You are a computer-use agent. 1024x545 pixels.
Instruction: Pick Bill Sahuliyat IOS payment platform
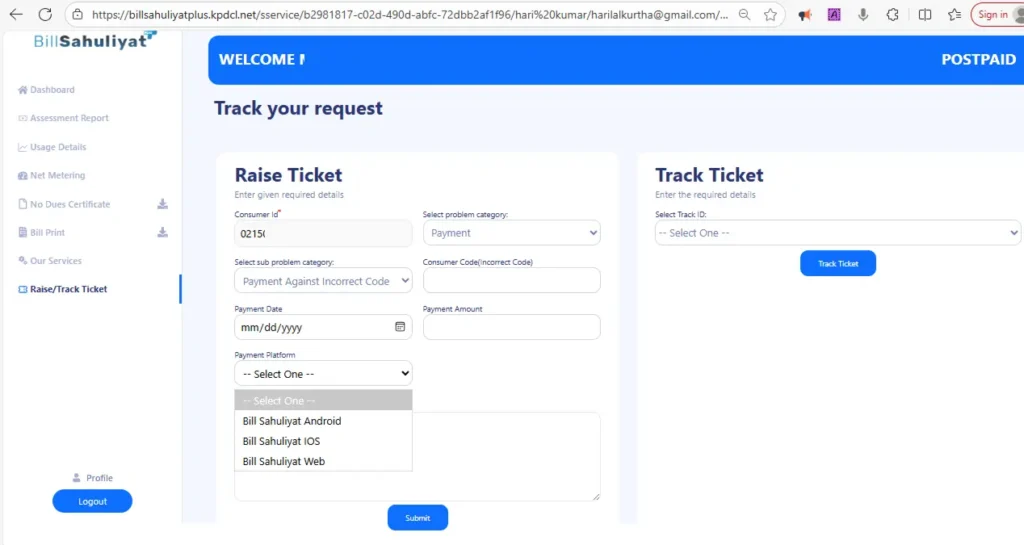281,441
